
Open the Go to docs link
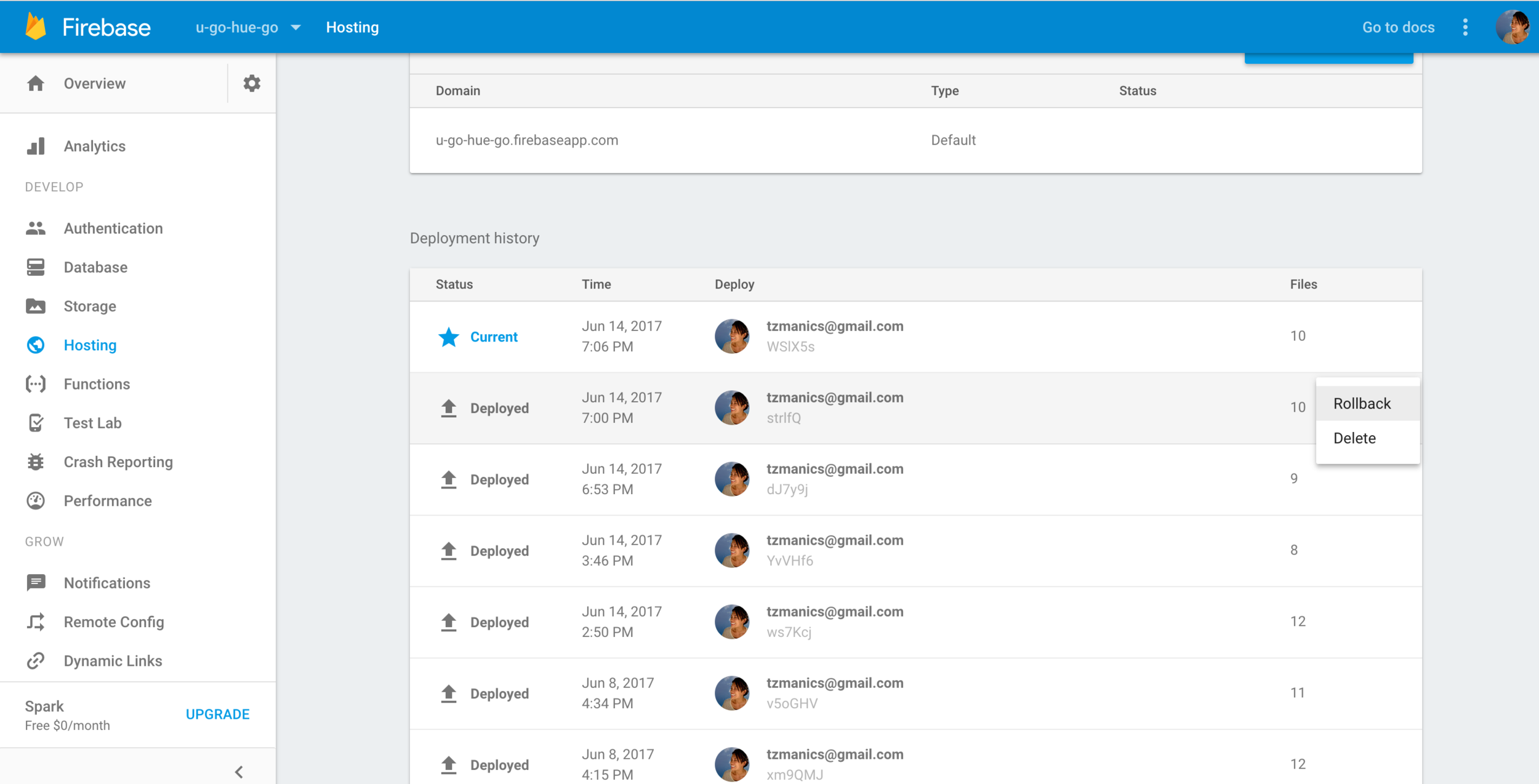pyautogui.click(x=1398, y=28)
